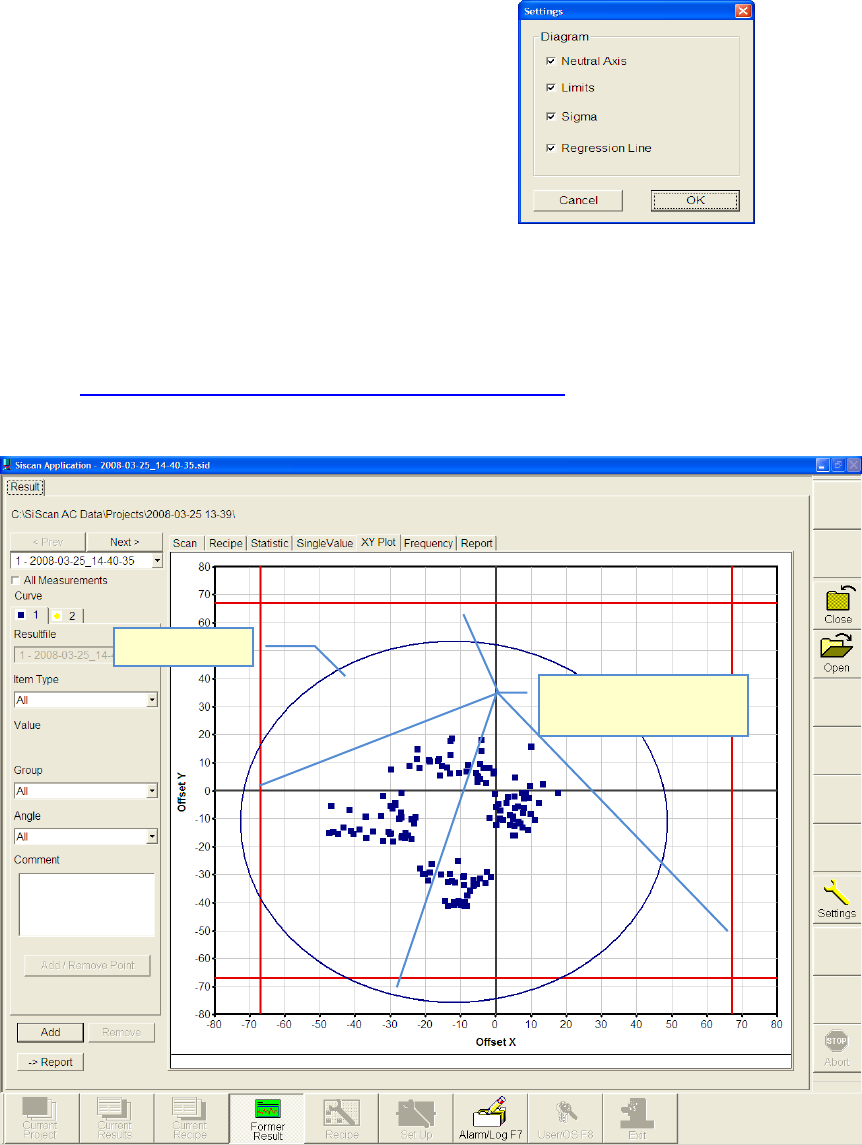Uncheck the Neutral Axis checkbox

(x=550, y=61)
